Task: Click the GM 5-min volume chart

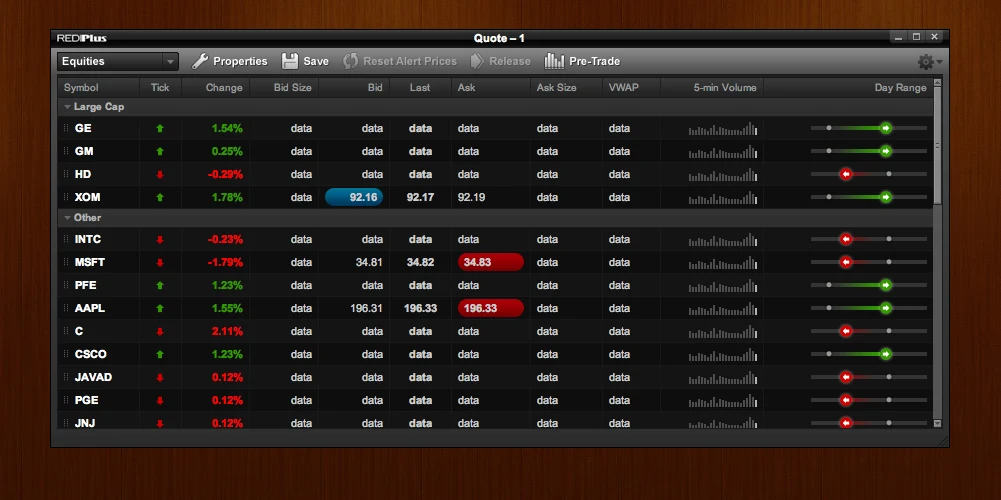Action: point(723,152)
